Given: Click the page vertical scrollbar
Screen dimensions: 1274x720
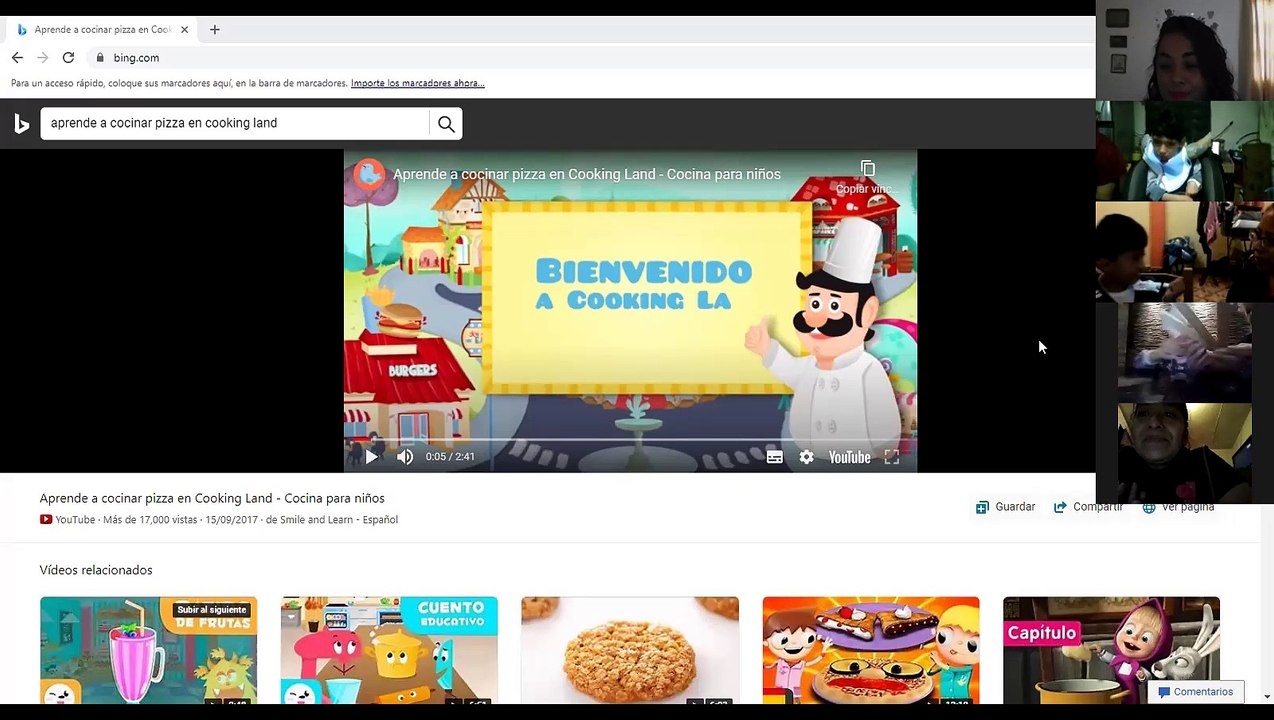Looking at the screenshot, I should [1267, 600].
